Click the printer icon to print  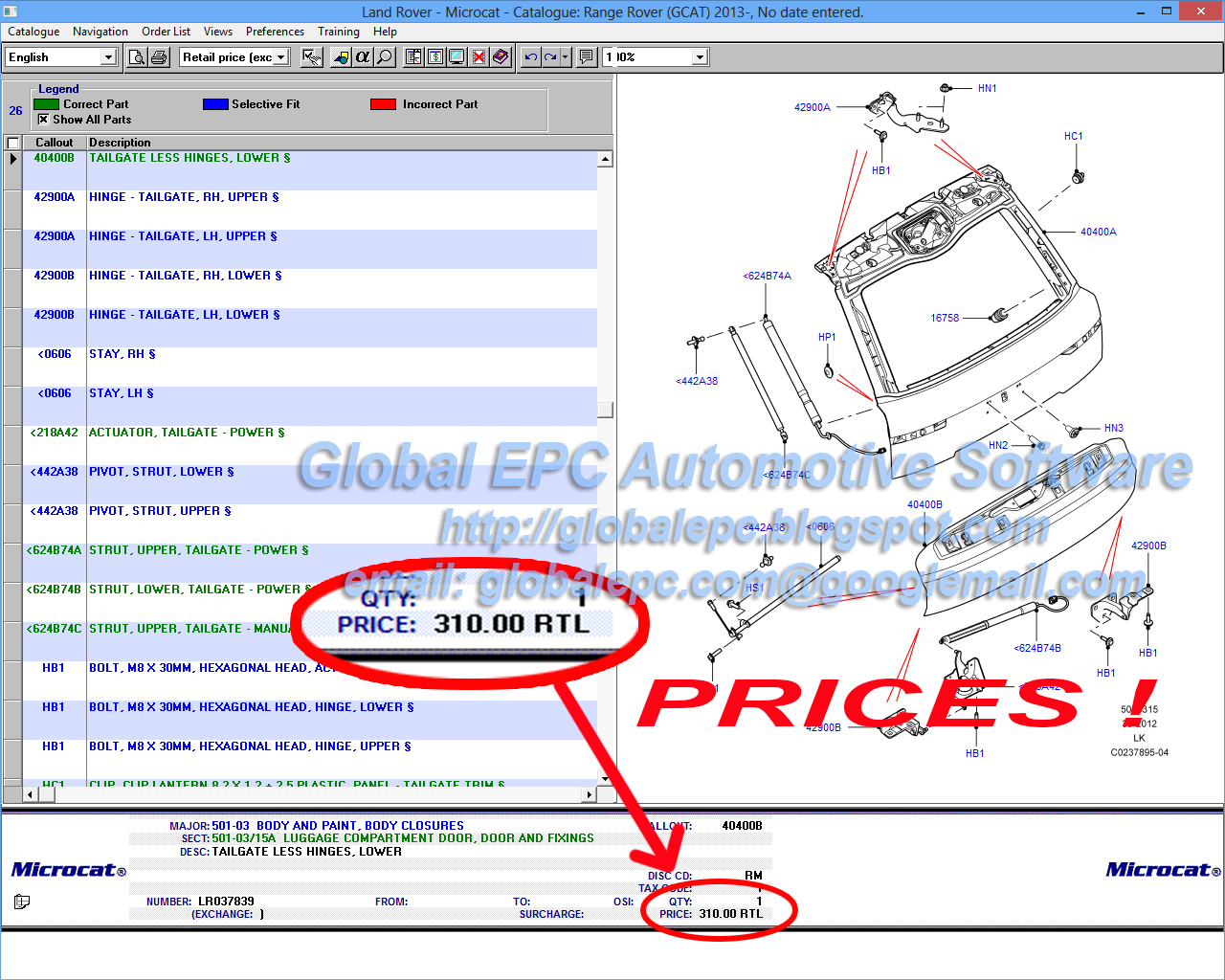[159, 57]
